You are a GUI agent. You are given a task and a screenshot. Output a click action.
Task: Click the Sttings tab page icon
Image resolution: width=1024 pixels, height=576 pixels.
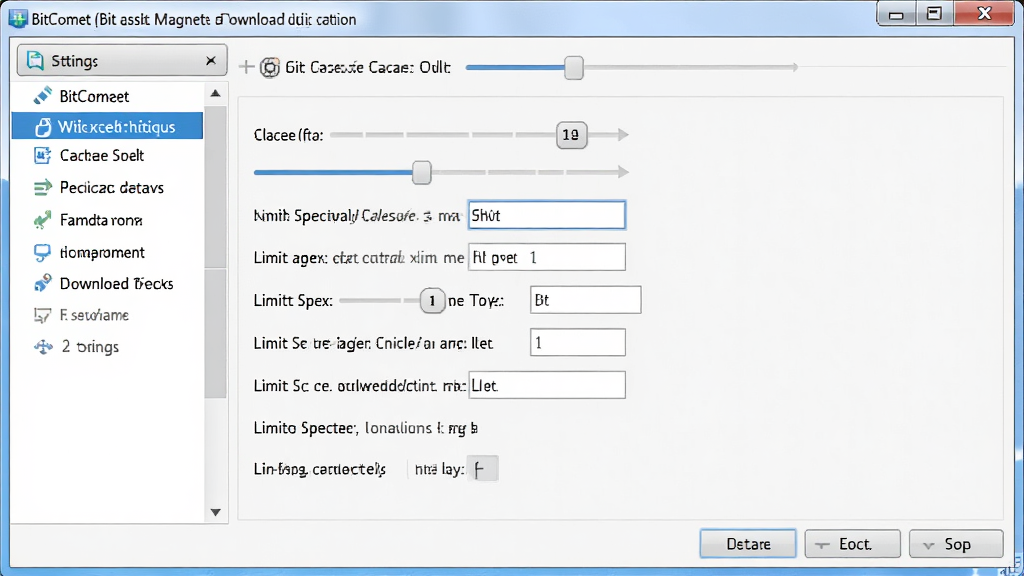(35, 61)
